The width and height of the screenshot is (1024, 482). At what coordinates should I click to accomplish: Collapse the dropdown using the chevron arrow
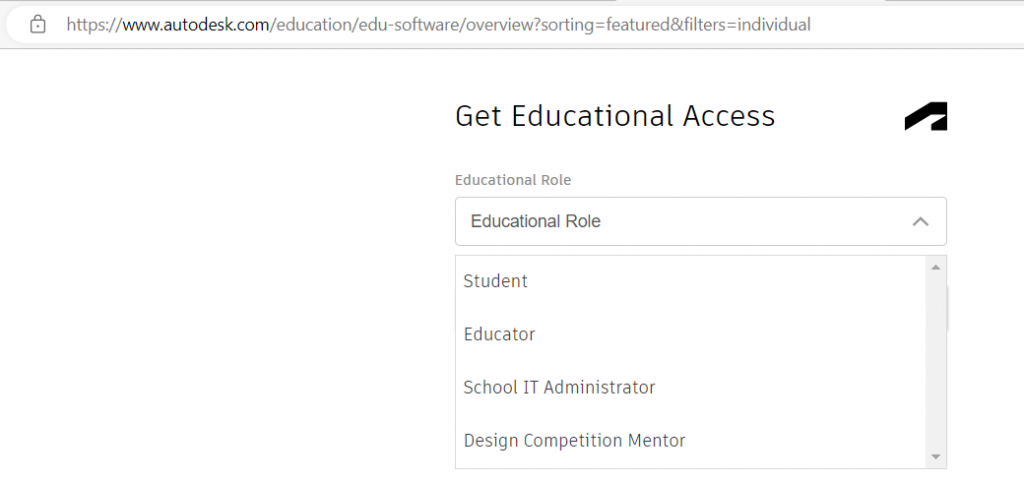921,221
